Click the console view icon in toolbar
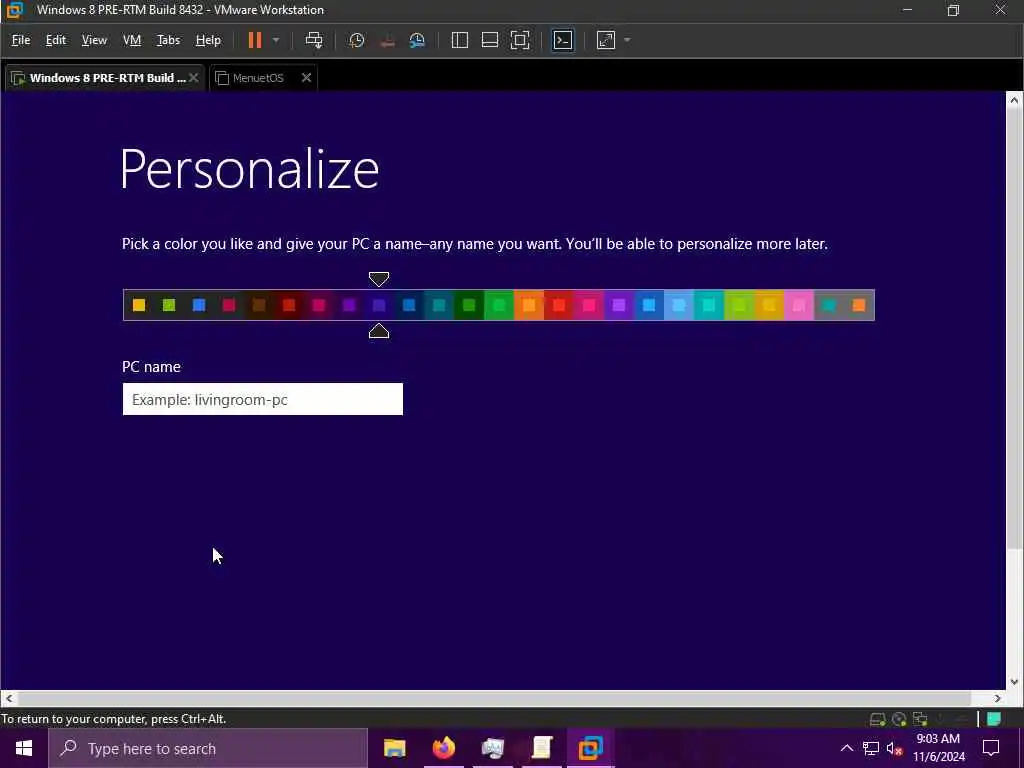Viewport: 1024px width, 768px height. [563, 40]
